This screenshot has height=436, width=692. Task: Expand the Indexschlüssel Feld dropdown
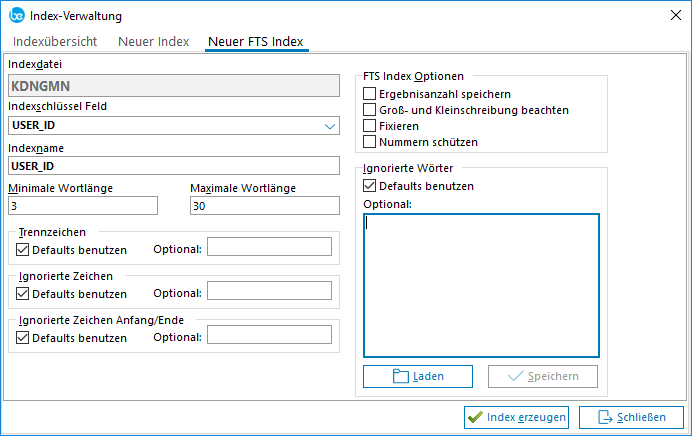(330, 127)
